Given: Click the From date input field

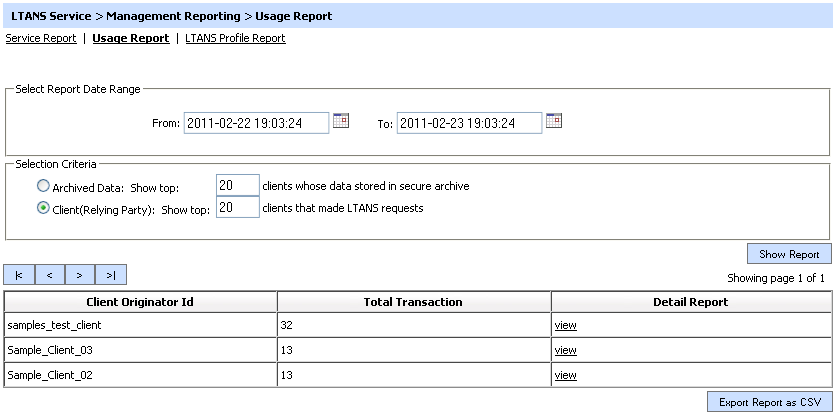Looking at the screenshot, I should pos(256,122).
